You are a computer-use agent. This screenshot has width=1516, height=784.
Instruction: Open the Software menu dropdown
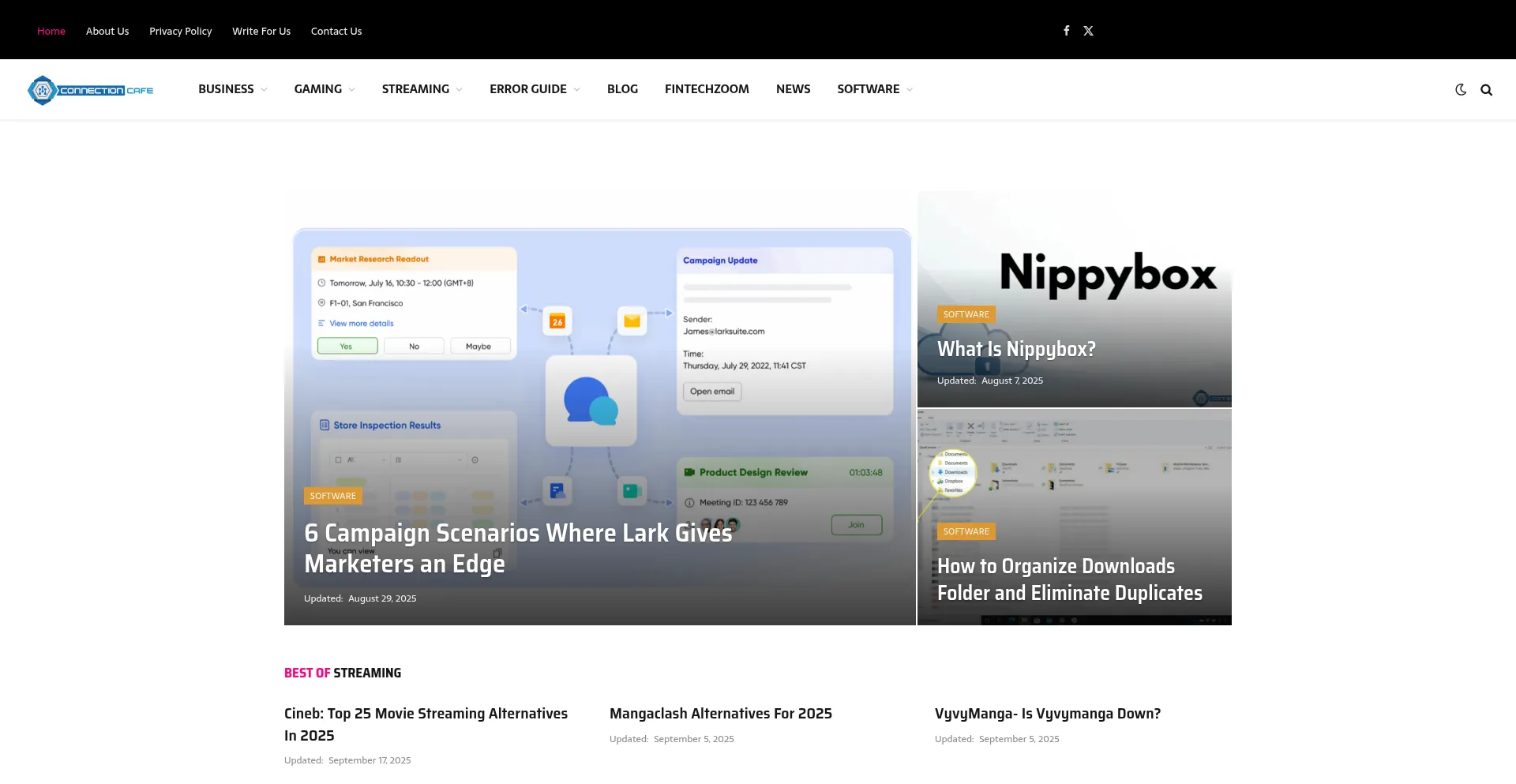pyautogui.click(x=874, y=89)
